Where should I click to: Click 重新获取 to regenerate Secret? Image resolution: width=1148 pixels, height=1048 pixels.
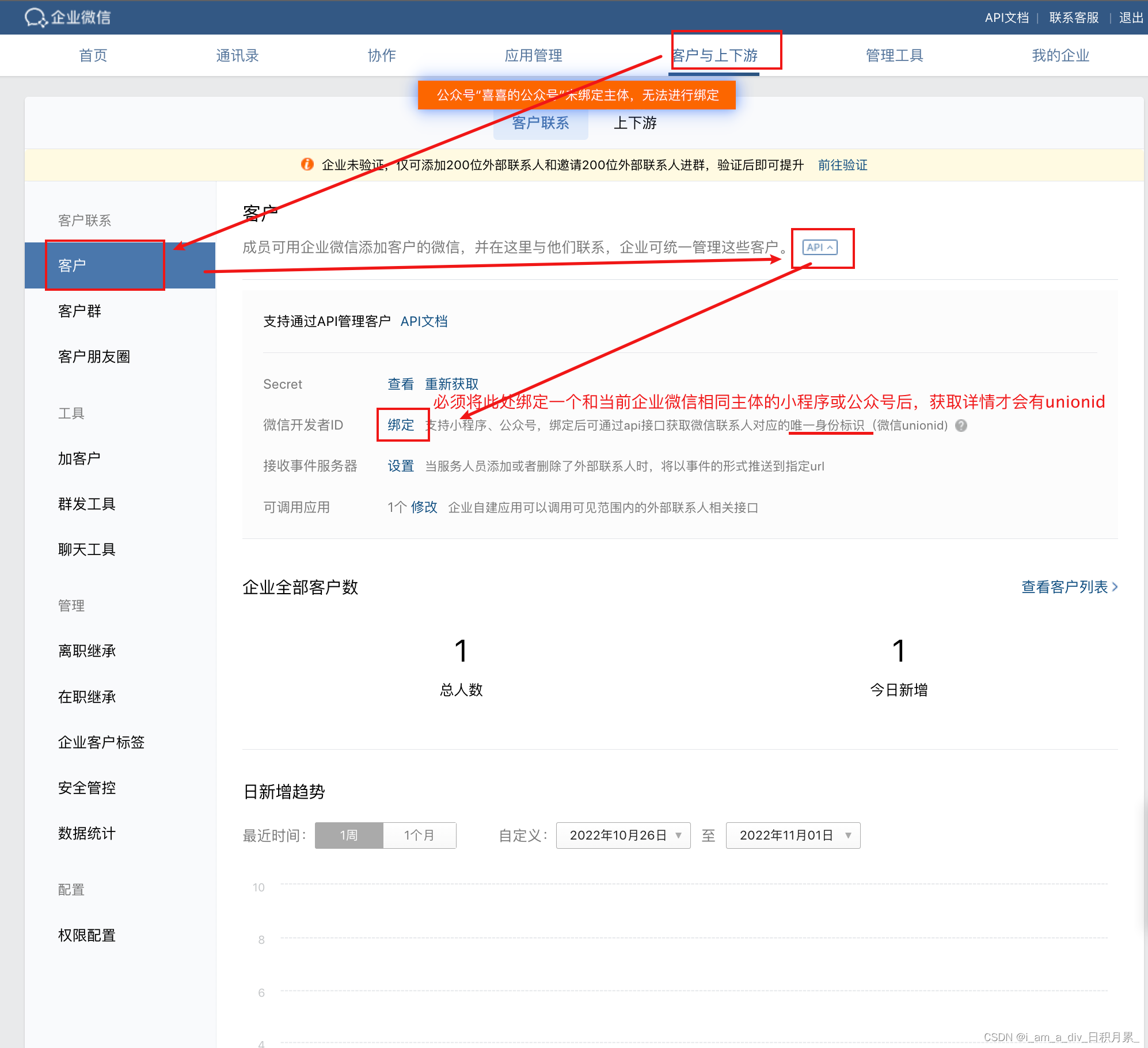click(452, 384)
